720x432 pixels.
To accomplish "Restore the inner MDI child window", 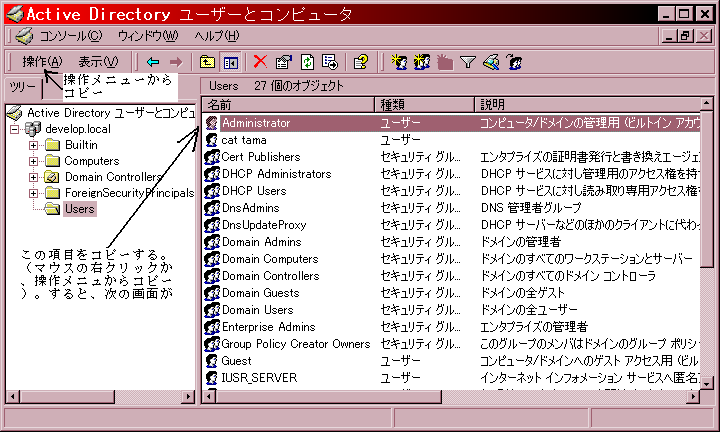I will (686, 36).
